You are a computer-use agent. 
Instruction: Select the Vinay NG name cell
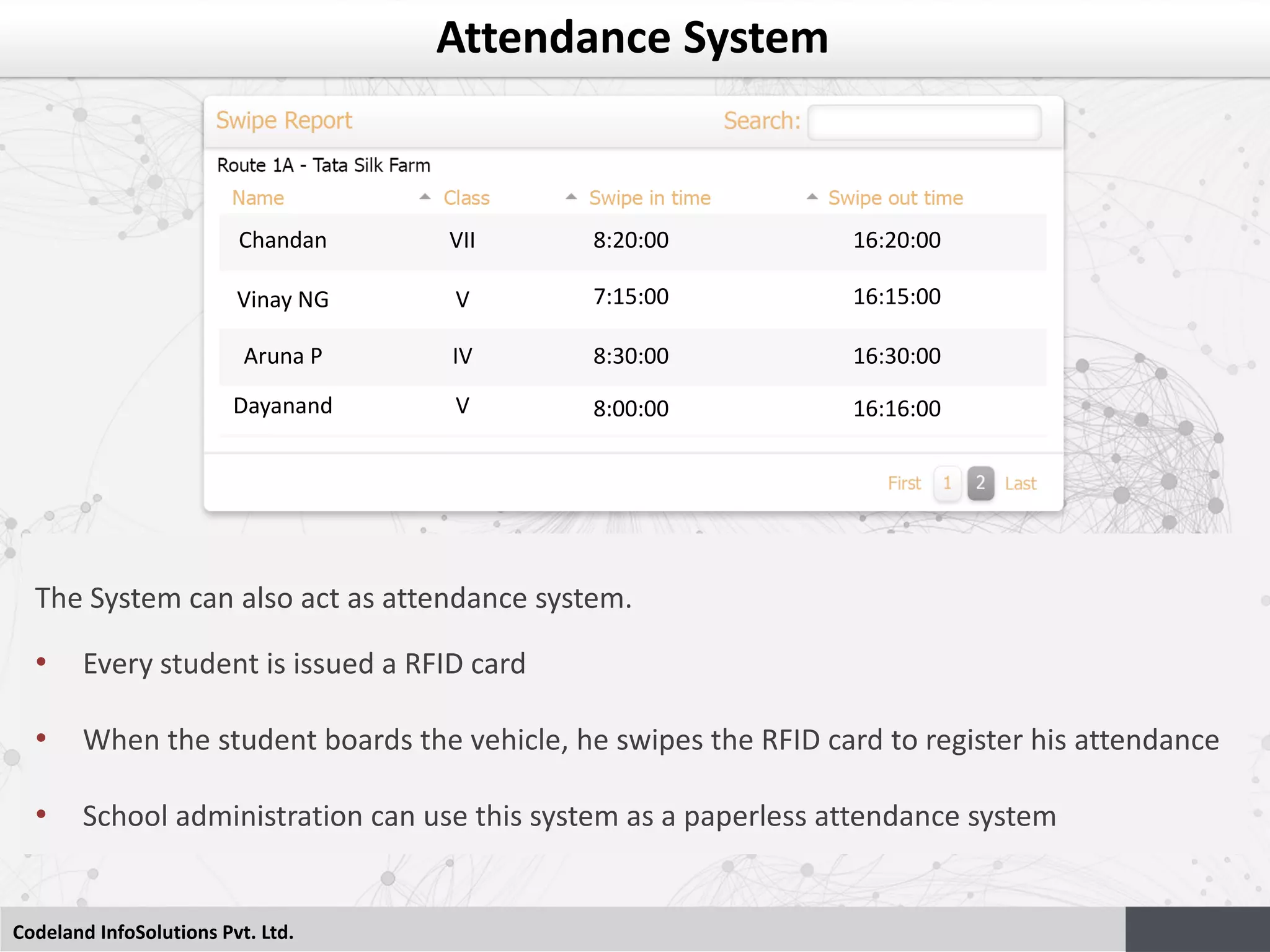point(283,300)
